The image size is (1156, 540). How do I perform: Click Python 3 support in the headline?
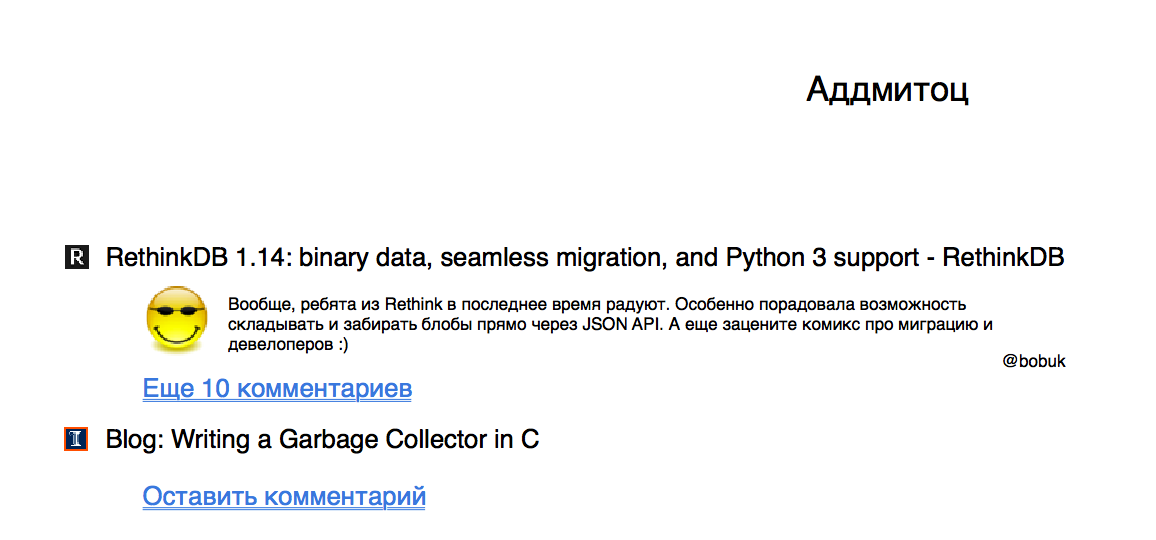click(x=804, y=258)
